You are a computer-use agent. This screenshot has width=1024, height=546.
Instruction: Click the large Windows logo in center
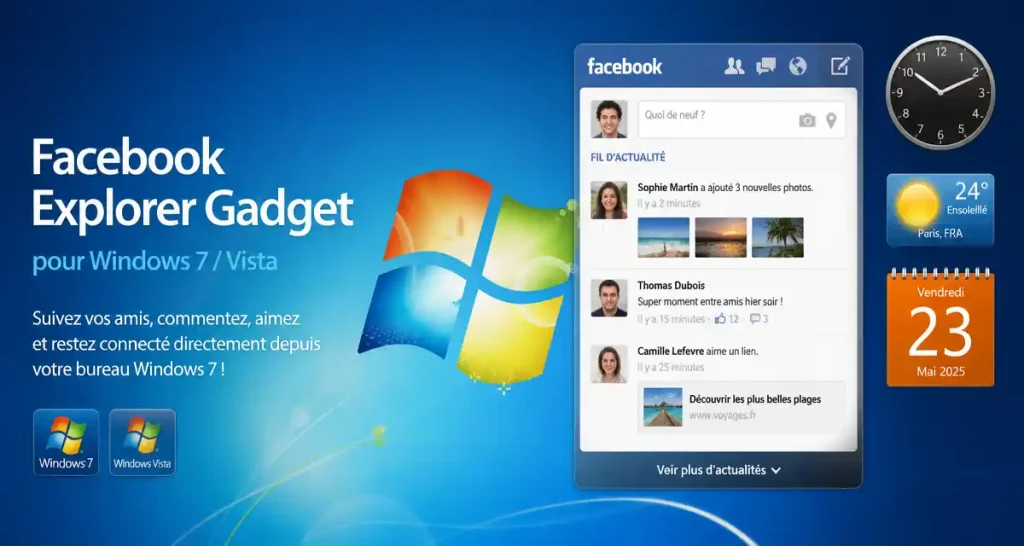pos(467,278)
